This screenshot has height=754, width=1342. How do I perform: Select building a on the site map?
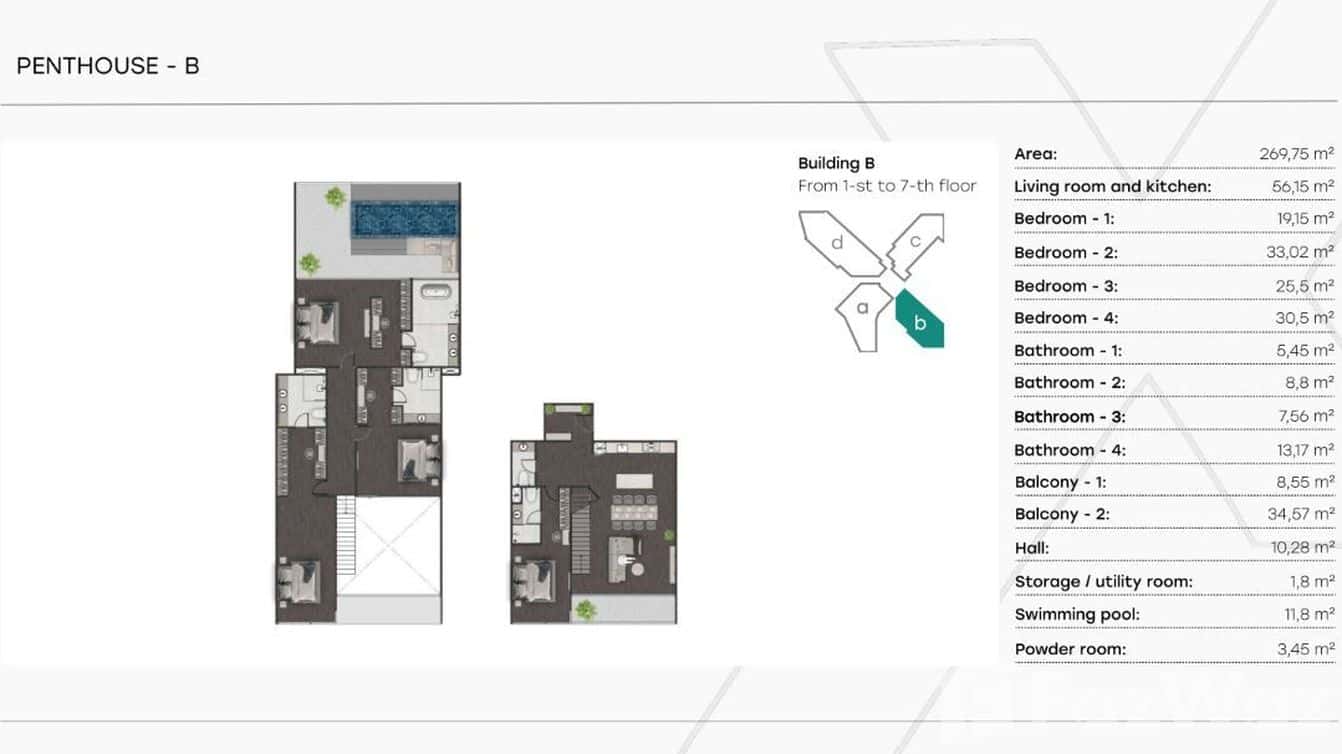(x=860, y=314)
